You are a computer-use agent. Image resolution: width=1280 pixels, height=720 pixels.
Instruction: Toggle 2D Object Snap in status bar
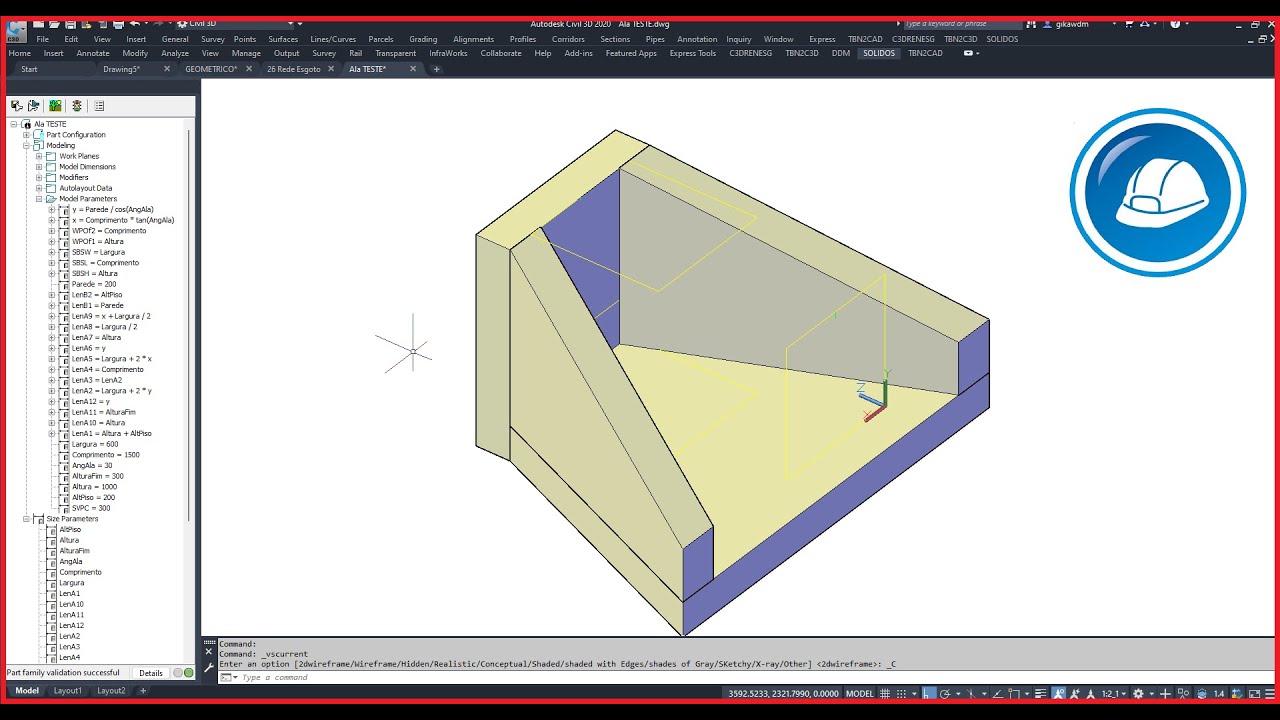pos(1013,693)
